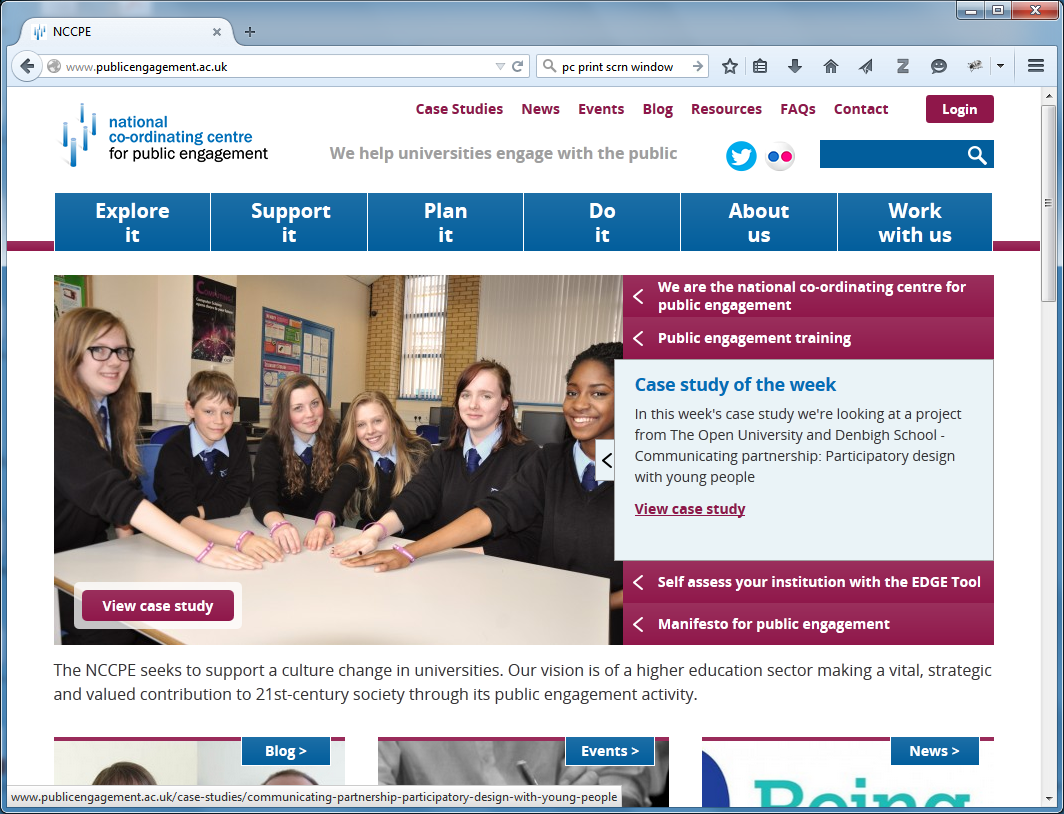Bookmark the page via the star icon
This screenshot has width=1064, height=814.
[x=729, y=66]
